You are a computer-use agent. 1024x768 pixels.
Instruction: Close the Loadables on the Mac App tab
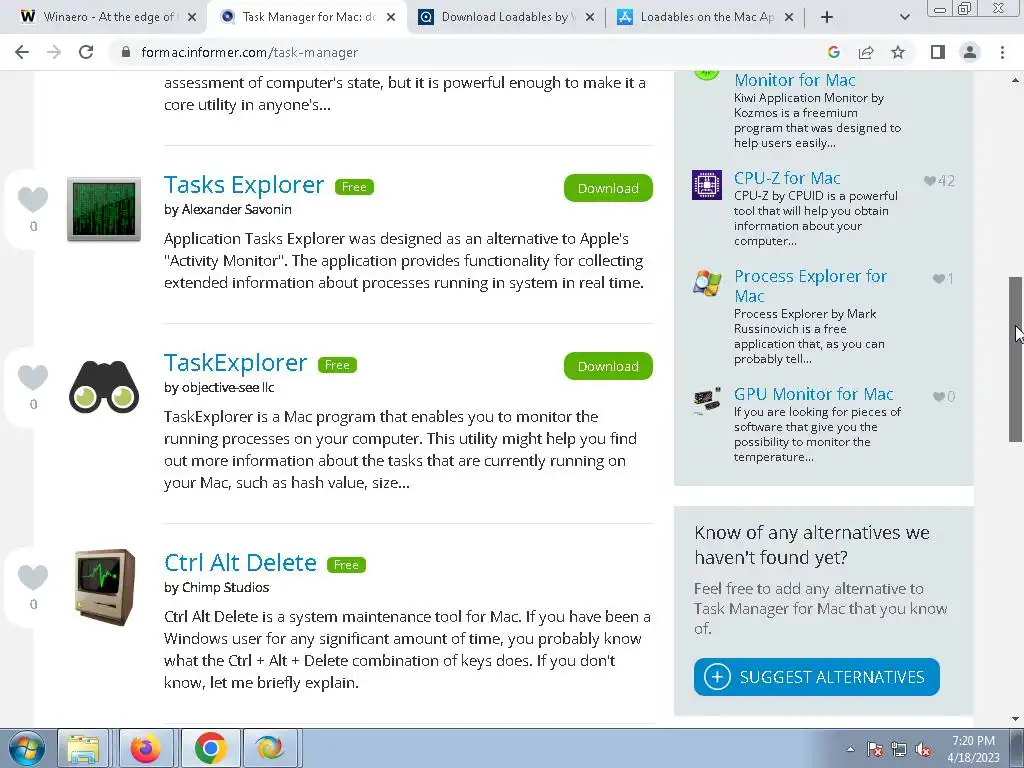[789, 17]
